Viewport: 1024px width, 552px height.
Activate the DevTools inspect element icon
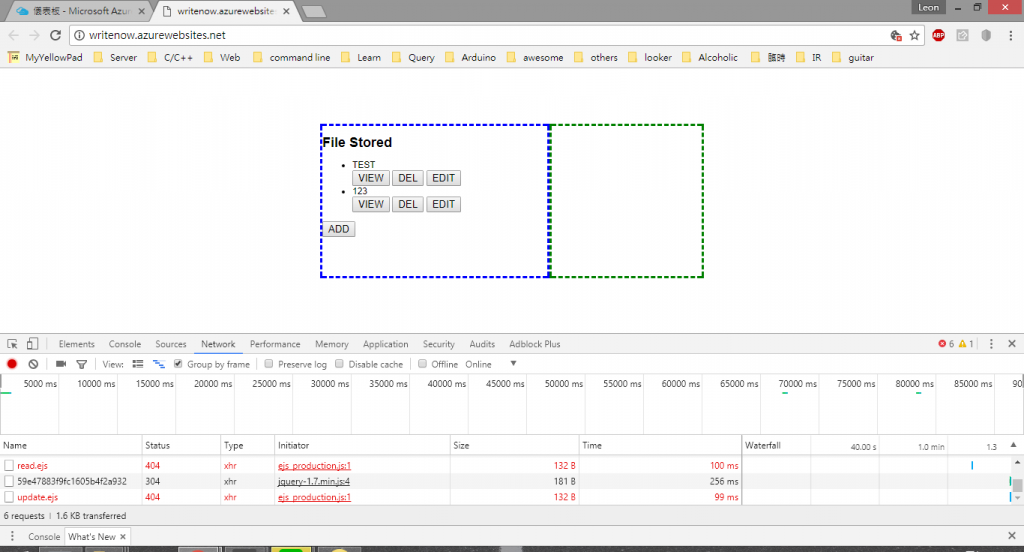[x=12, y=344]
